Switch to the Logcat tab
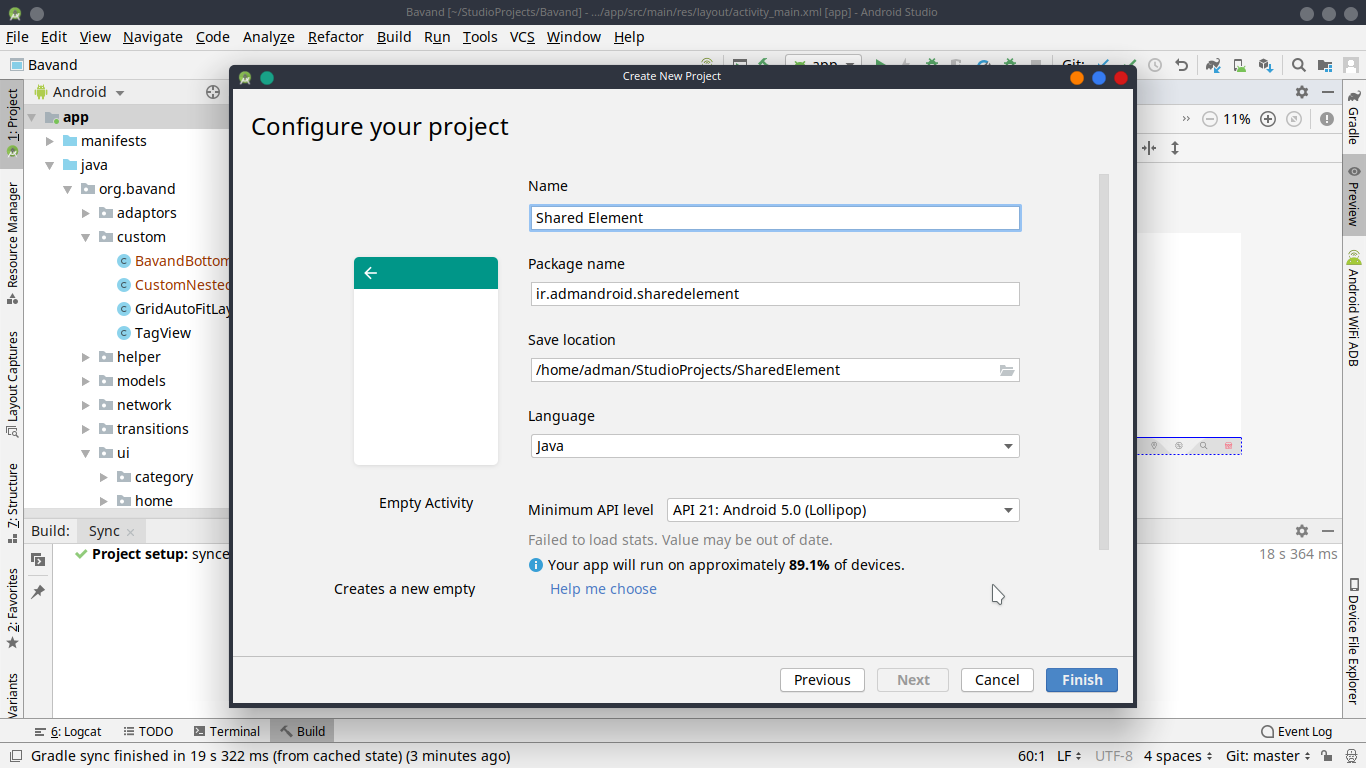Viewport: 1366px width, 768px height. 68,732
